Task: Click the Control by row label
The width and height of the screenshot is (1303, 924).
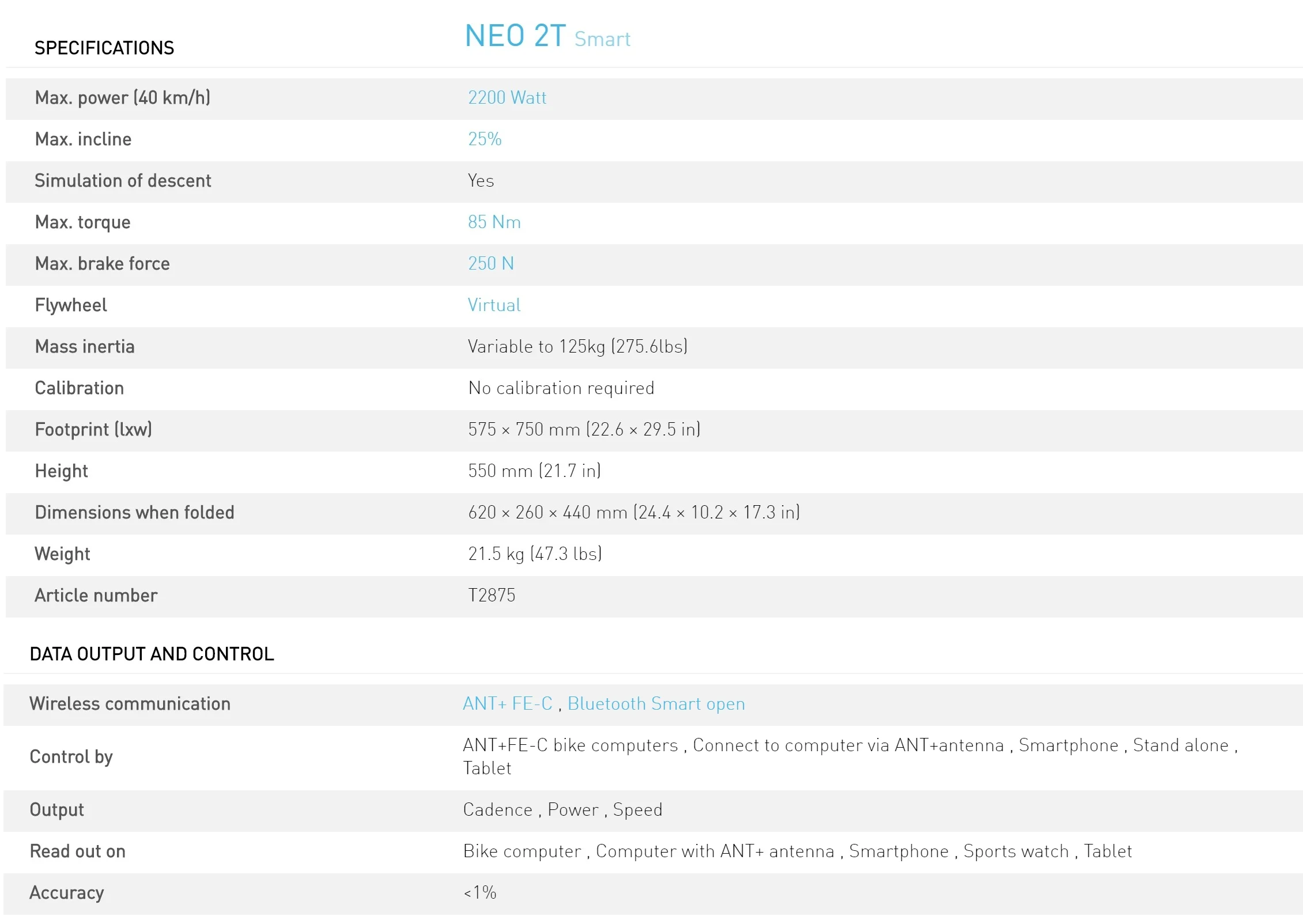Action: pyautogui.click(x=71, y=757)
